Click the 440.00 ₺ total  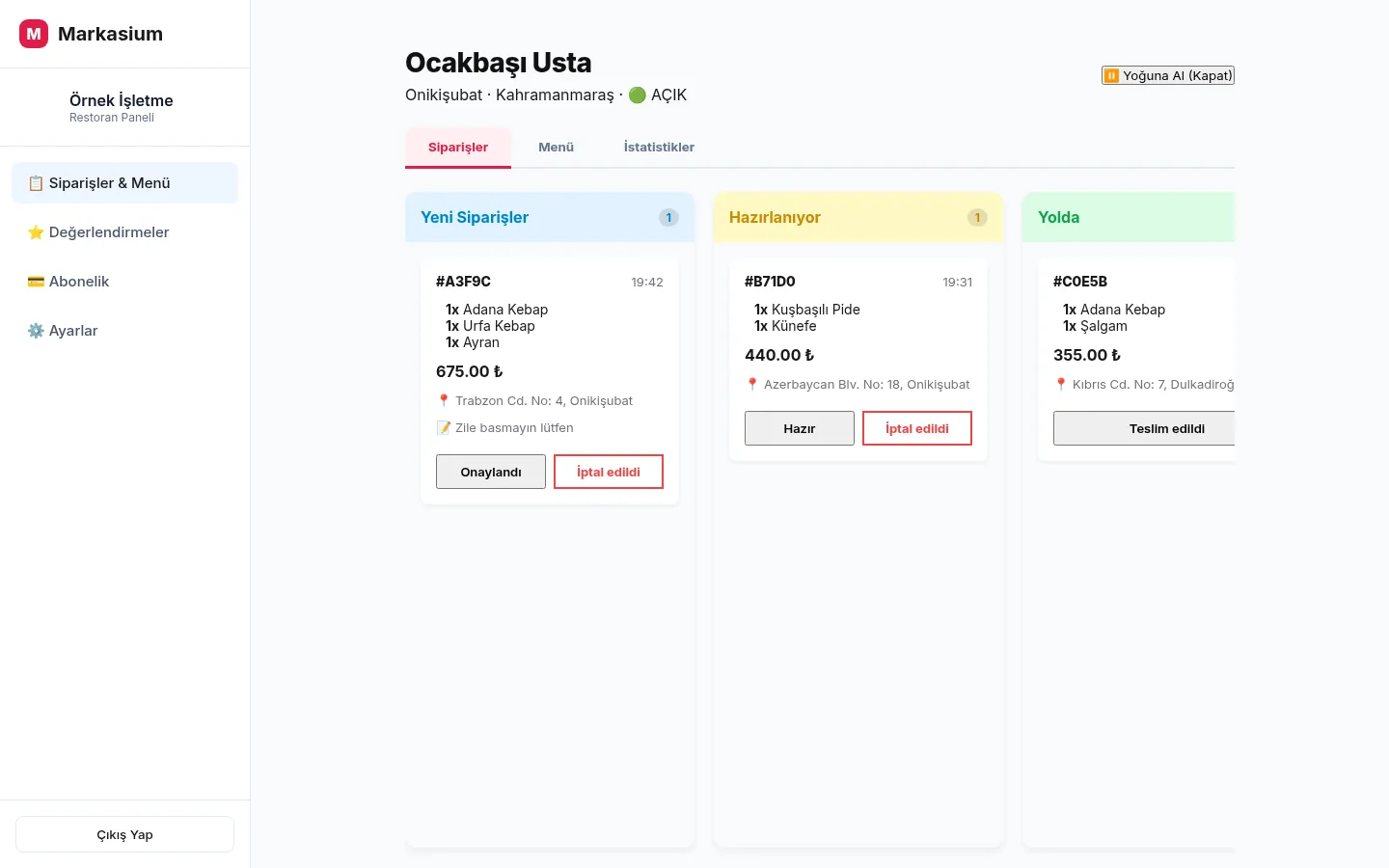tap(779, 355)
